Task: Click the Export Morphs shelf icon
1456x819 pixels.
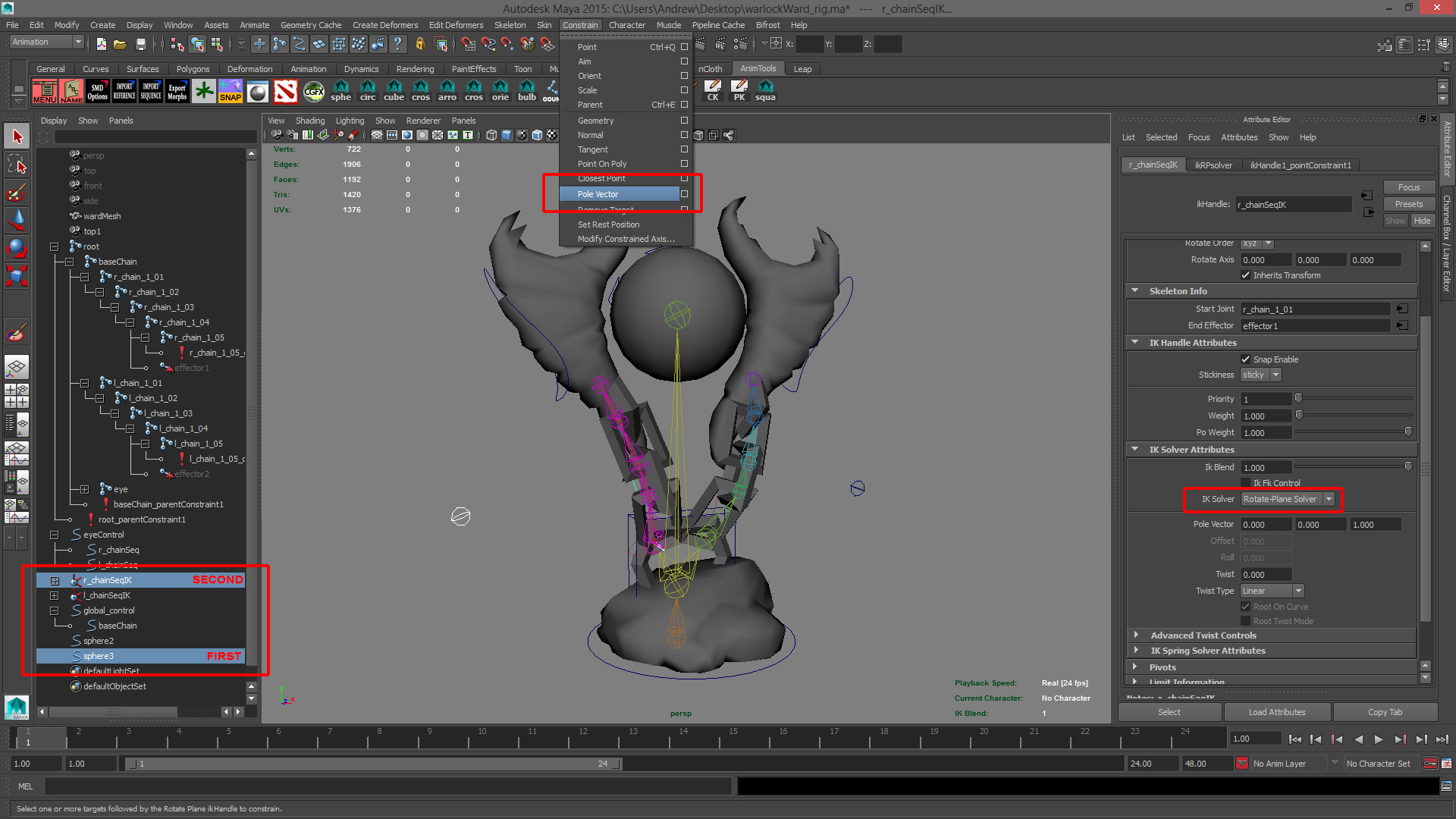Action: 177,92
